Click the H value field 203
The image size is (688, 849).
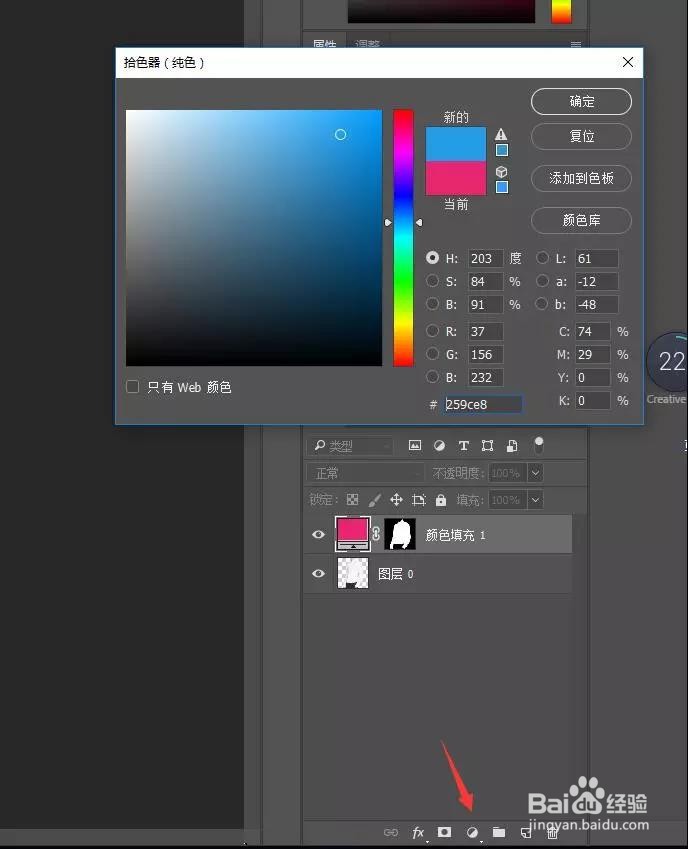coord(485,258)
